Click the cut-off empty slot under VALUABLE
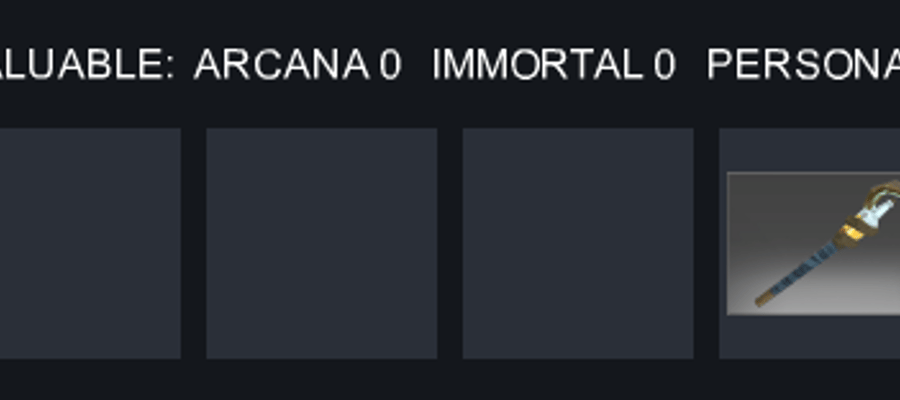Image resolution: width=900 pixels, height=400 pixels. pyautogui.click(x=90, y=243)
